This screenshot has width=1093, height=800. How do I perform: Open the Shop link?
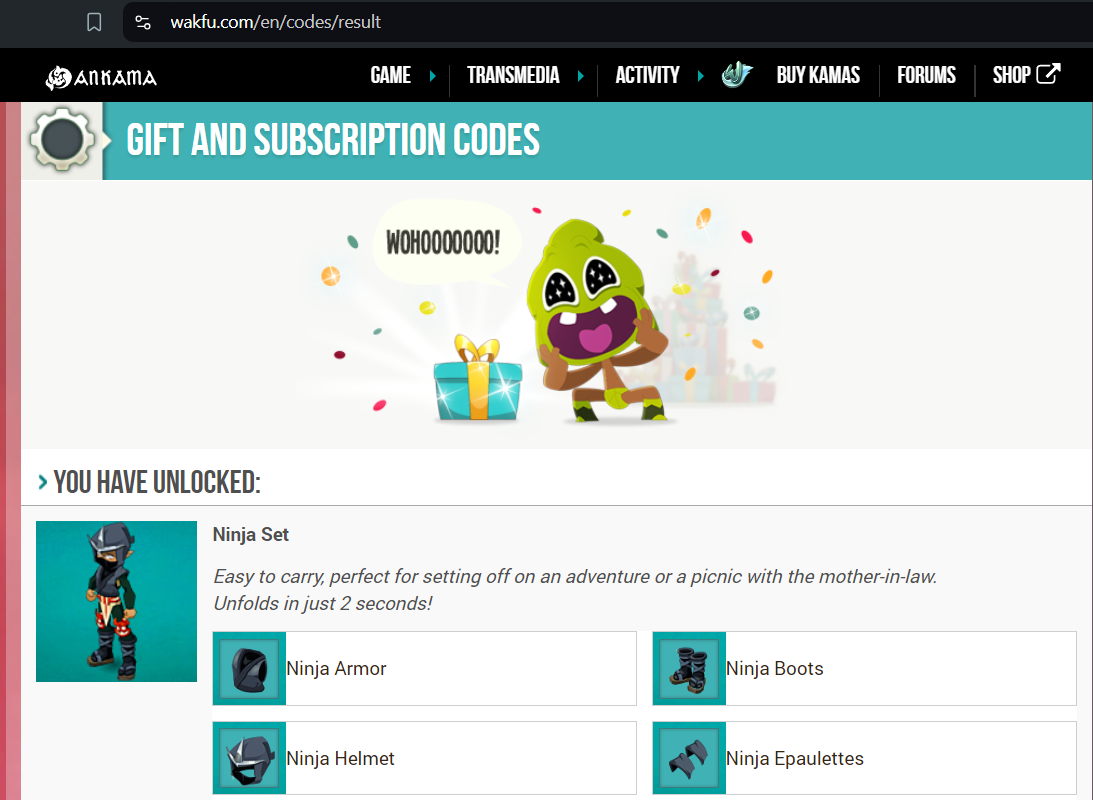tap(1011, 75)
